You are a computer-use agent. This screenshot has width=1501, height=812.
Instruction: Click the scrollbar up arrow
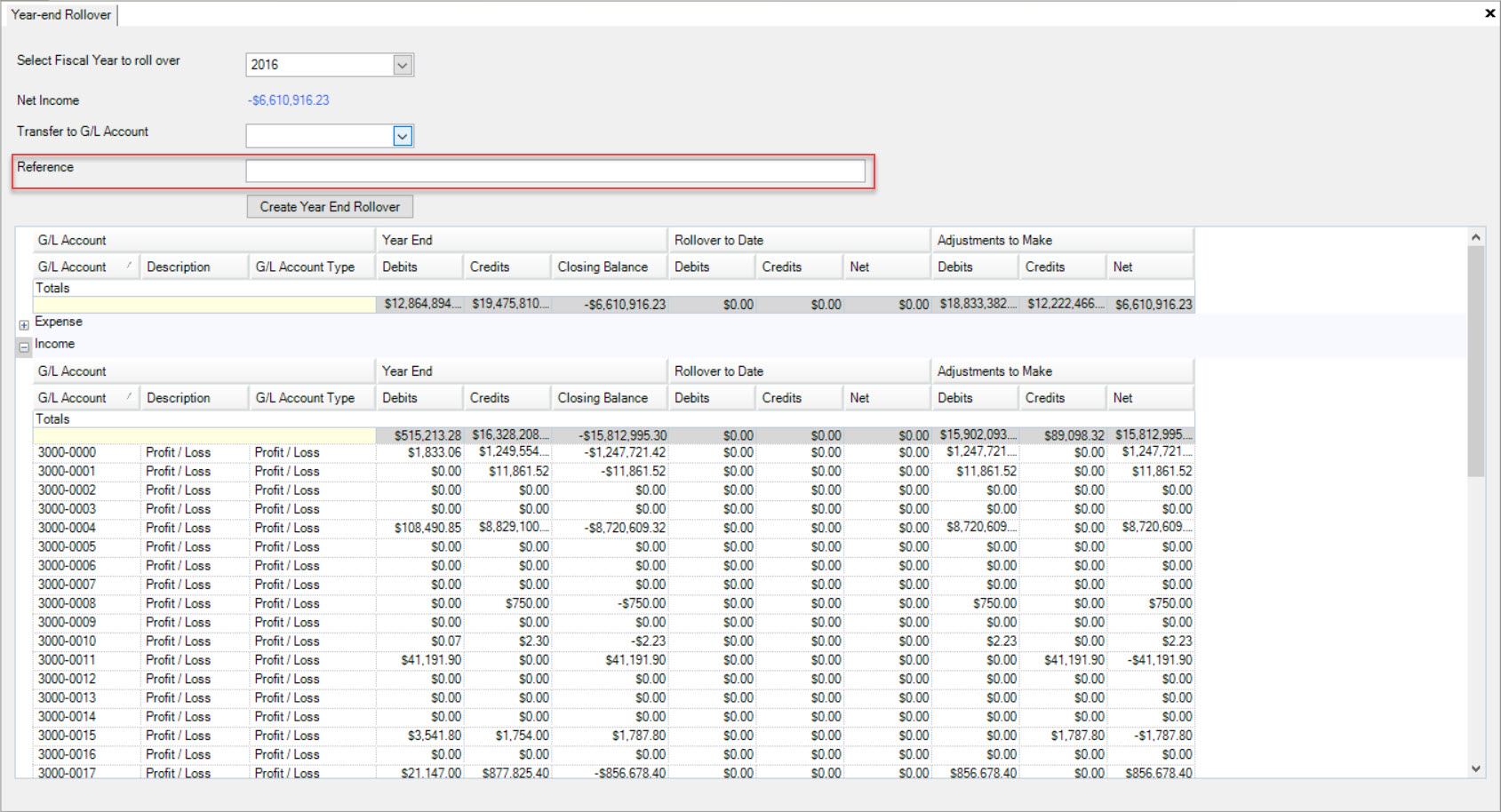click(x=1475, y=237)
